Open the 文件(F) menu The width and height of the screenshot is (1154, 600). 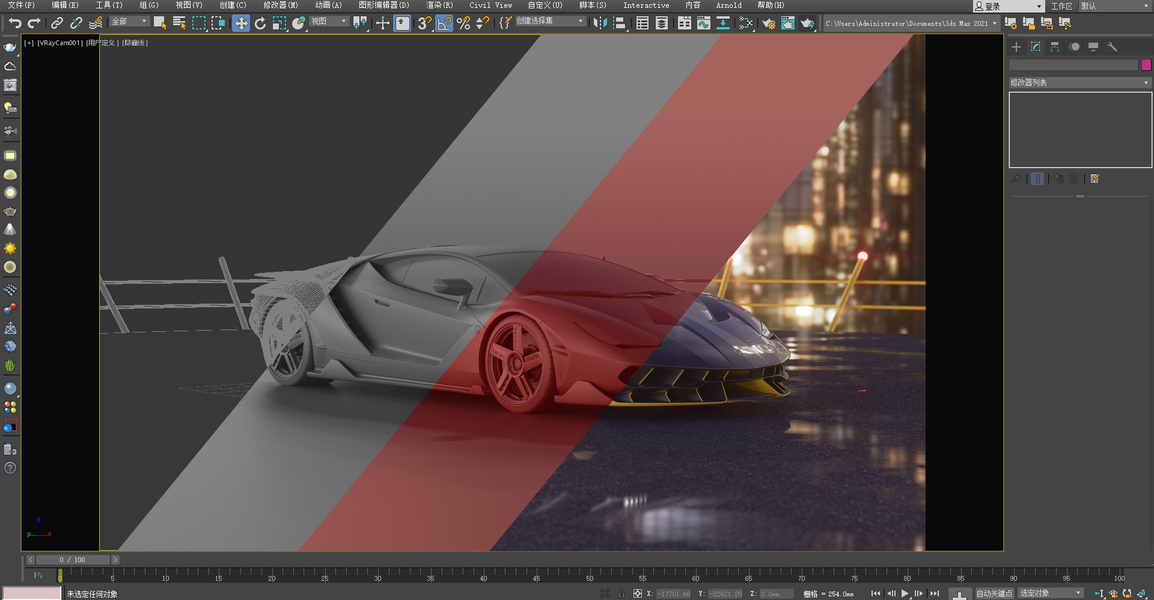(21, 5)
